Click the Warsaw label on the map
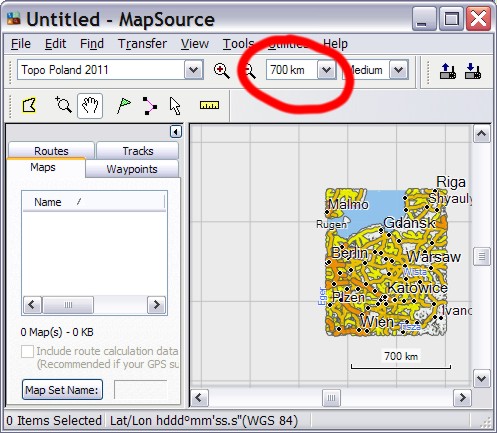The width and height of the screenshot is (497, 433). [434, 257]
